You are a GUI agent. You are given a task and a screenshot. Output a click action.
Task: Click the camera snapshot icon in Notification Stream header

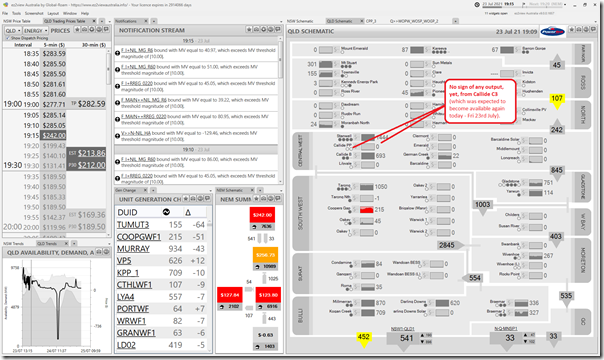(256, 30)
